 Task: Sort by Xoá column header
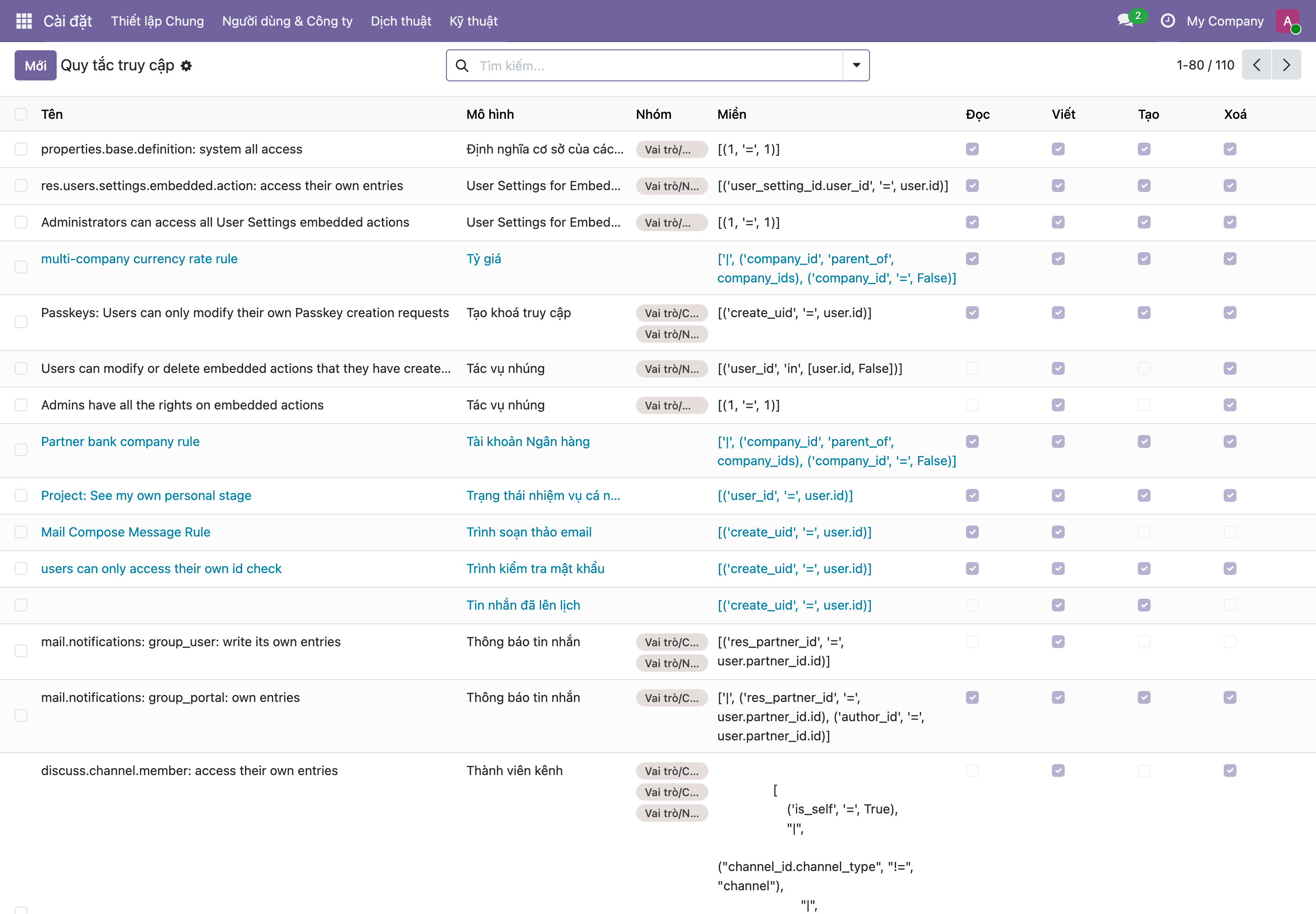point(1235,114)
